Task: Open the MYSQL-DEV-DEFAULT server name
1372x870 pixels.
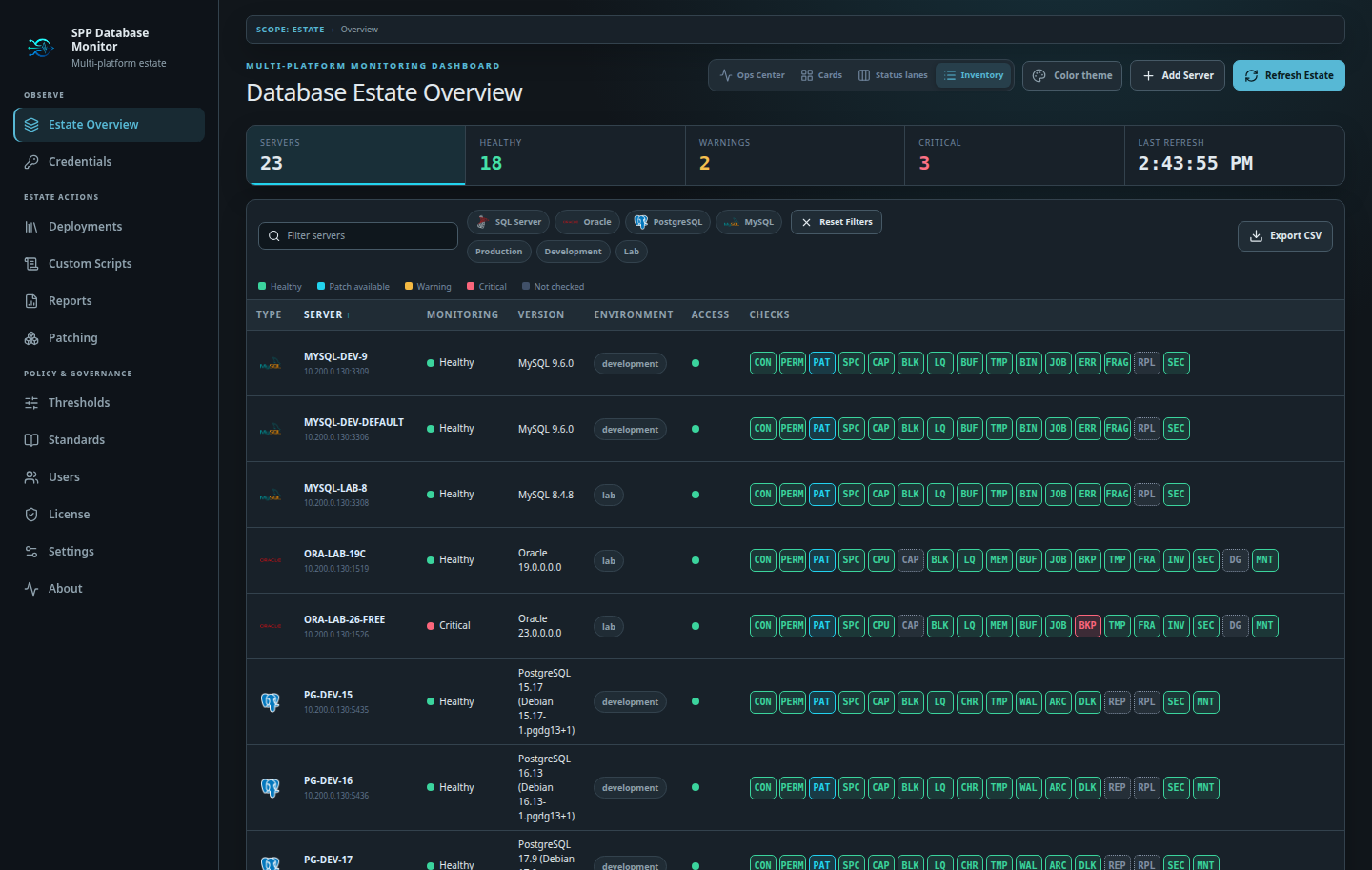Action: point(353,423)
